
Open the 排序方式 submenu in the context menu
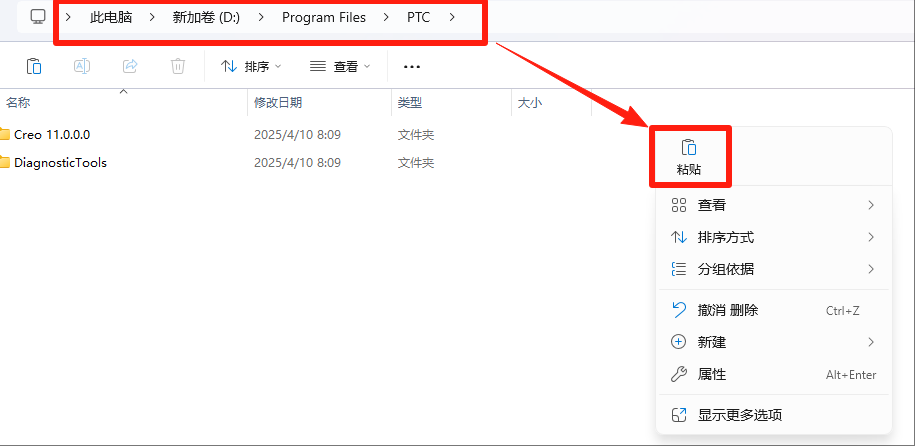coord(774,237)
